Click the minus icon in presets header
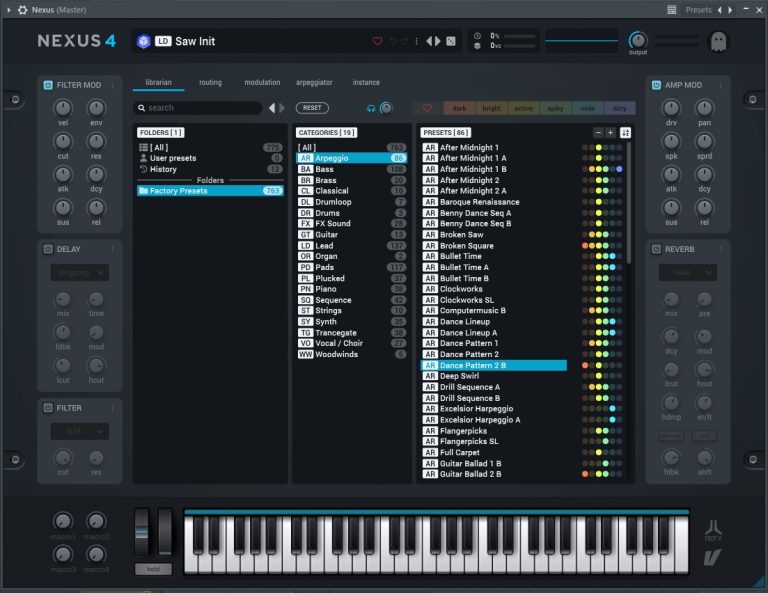This screenshot has width=768, height=593. click(598, 132)
